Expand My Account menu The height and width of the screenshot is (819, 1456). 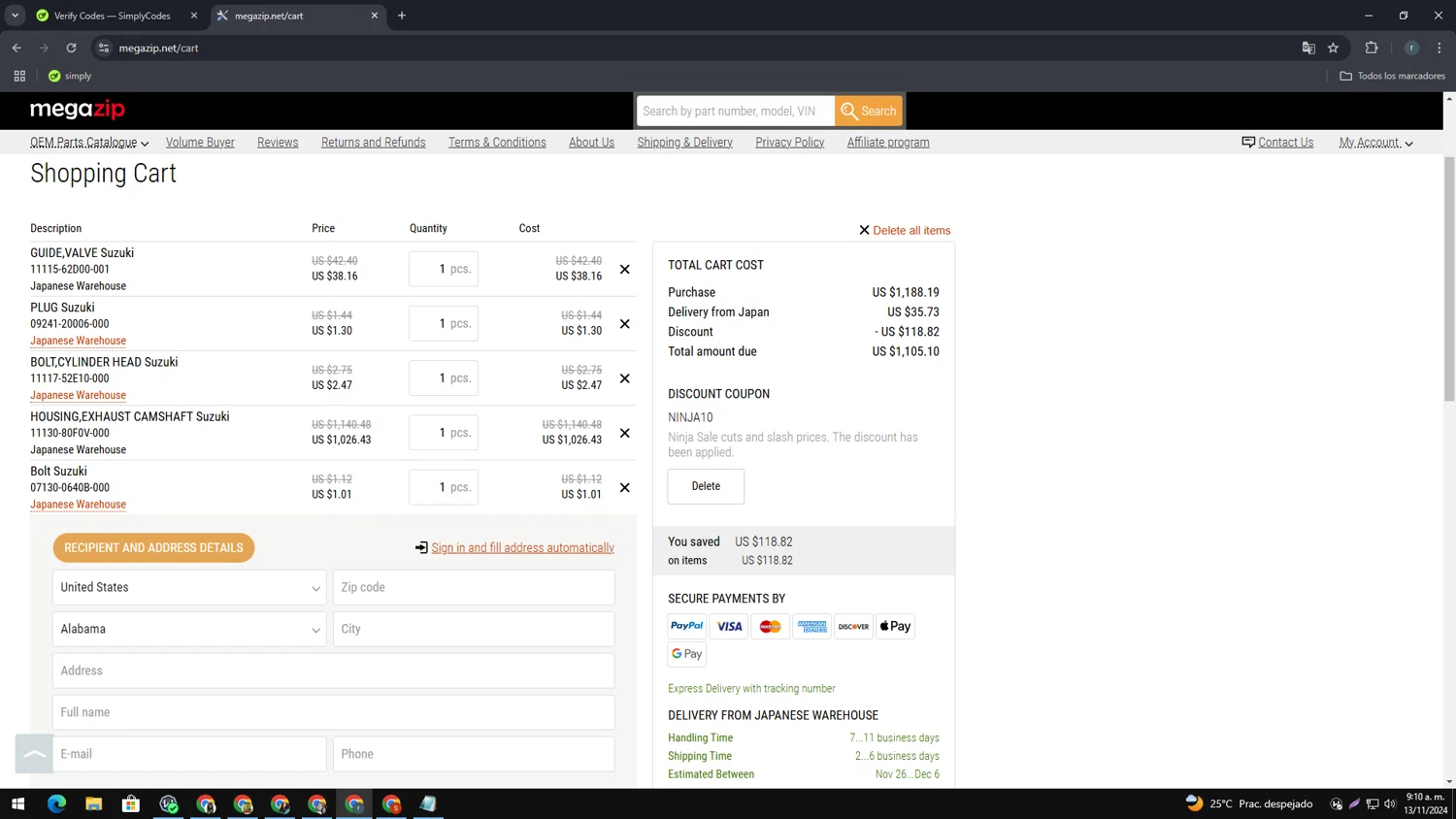pyautogui.click(x=1375, y=143)
